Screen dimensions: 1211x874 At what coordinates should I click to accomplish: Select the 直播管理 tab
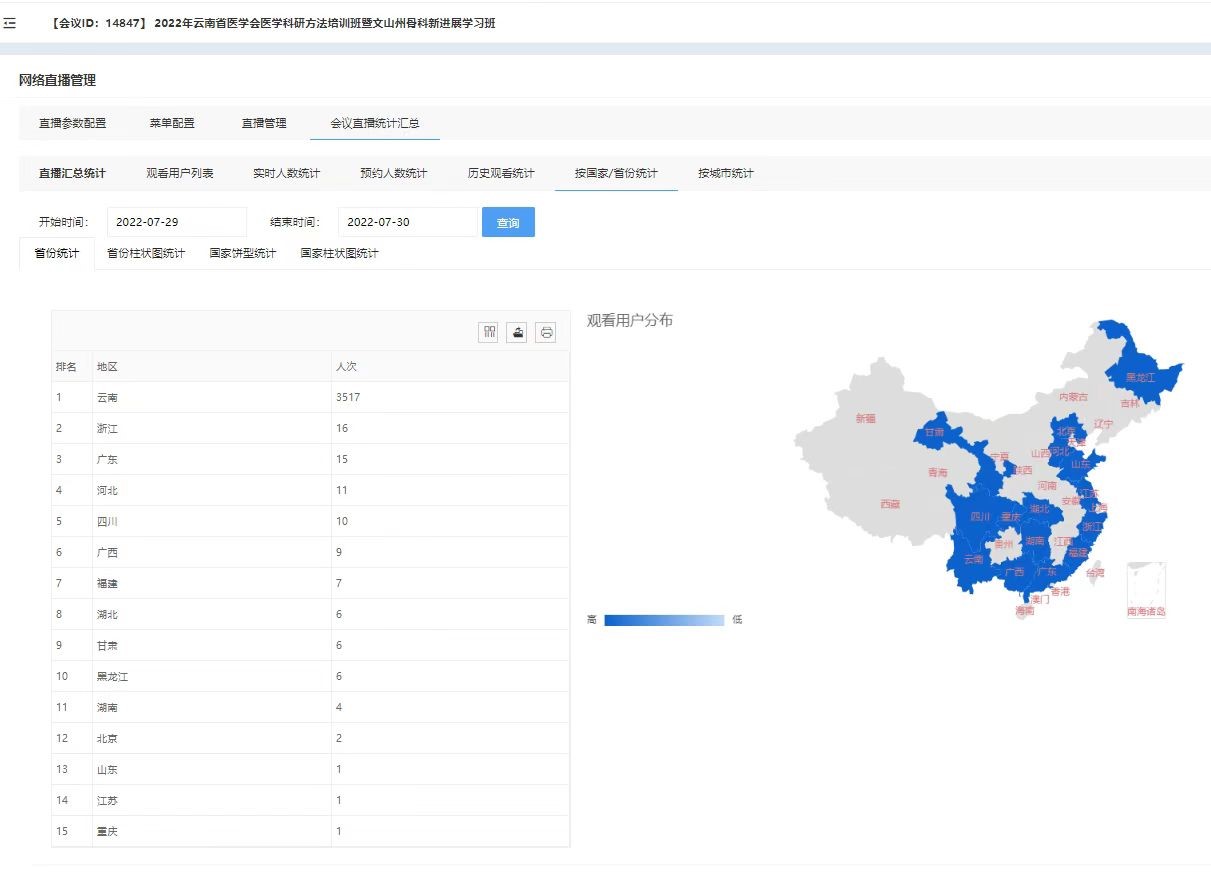point(262,122)
